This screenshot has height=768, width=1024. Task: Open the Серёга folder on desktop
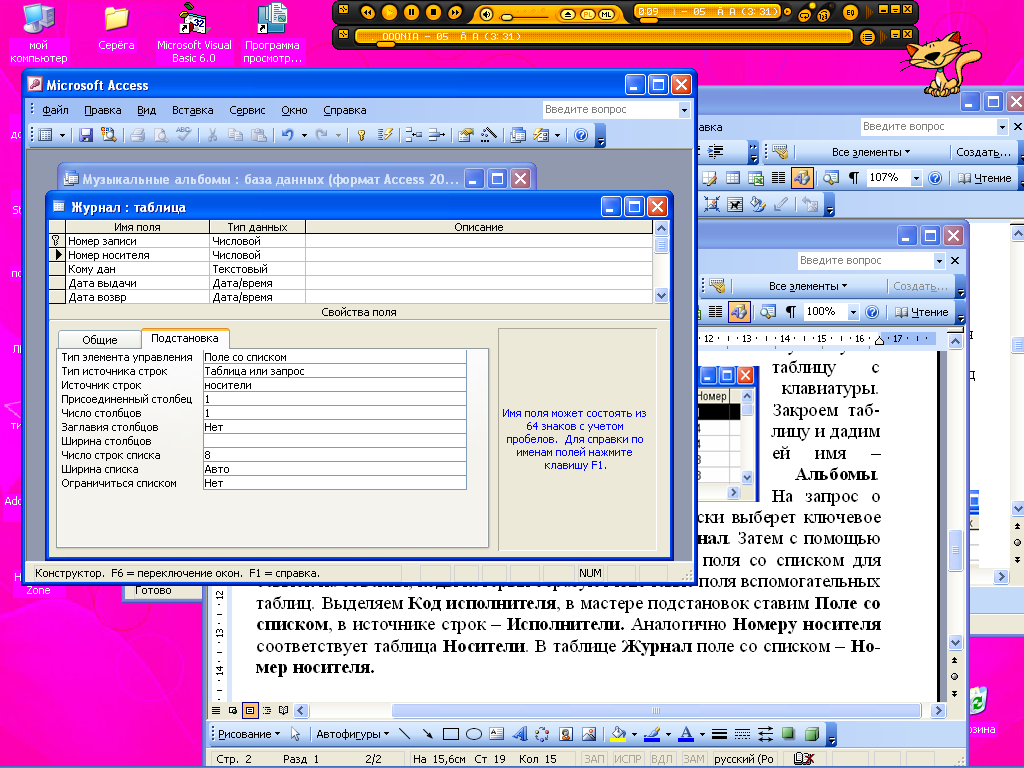click(116, 29)
